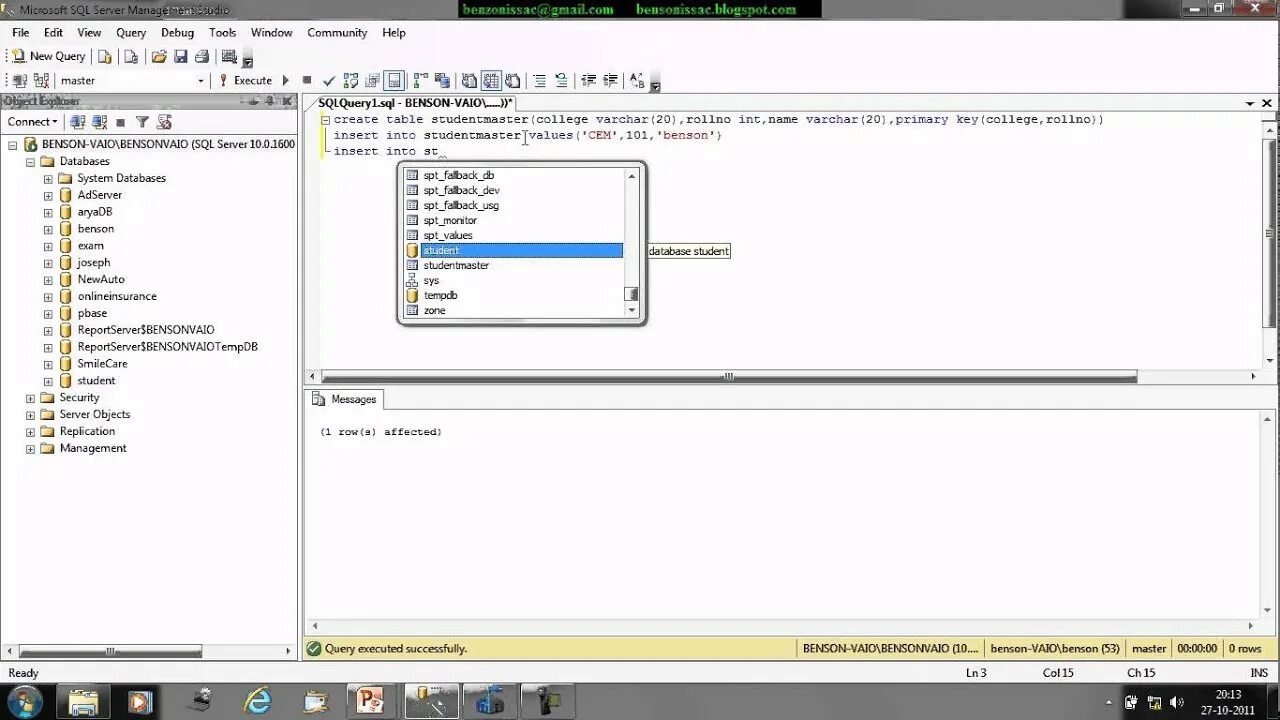Open Windows Explorer from taskbar

pos(83,701)
